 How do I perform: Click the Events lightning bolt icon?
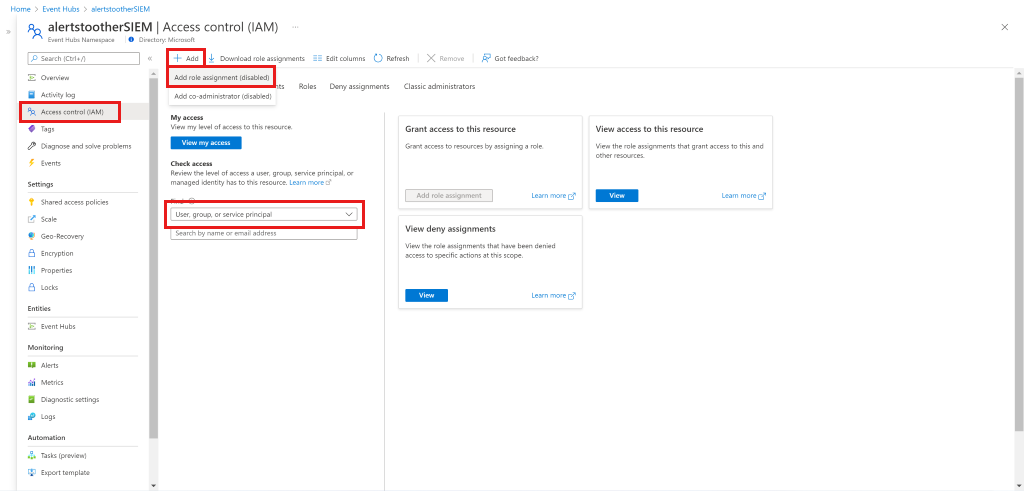[x=31, y=163]
